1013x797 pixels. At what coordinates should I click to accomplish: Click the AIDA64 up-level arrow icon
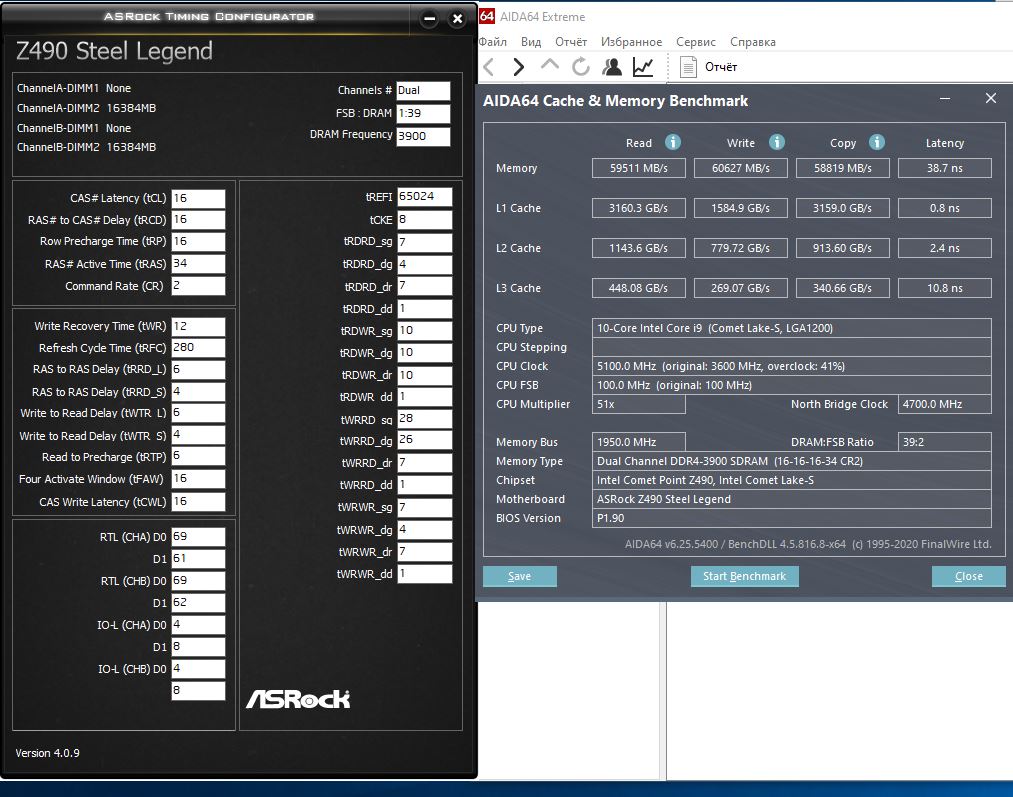550,65
